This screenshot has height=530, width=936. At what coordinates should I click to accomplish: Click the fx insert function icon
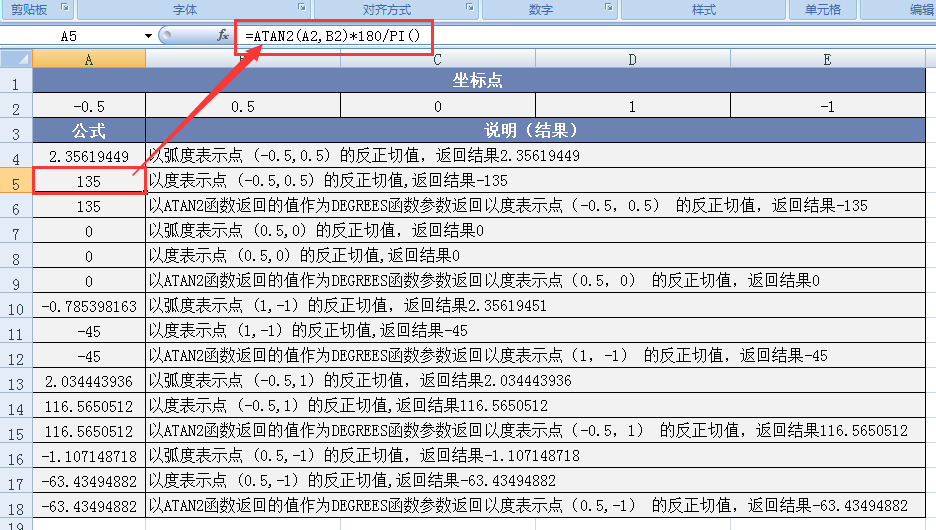223,36
